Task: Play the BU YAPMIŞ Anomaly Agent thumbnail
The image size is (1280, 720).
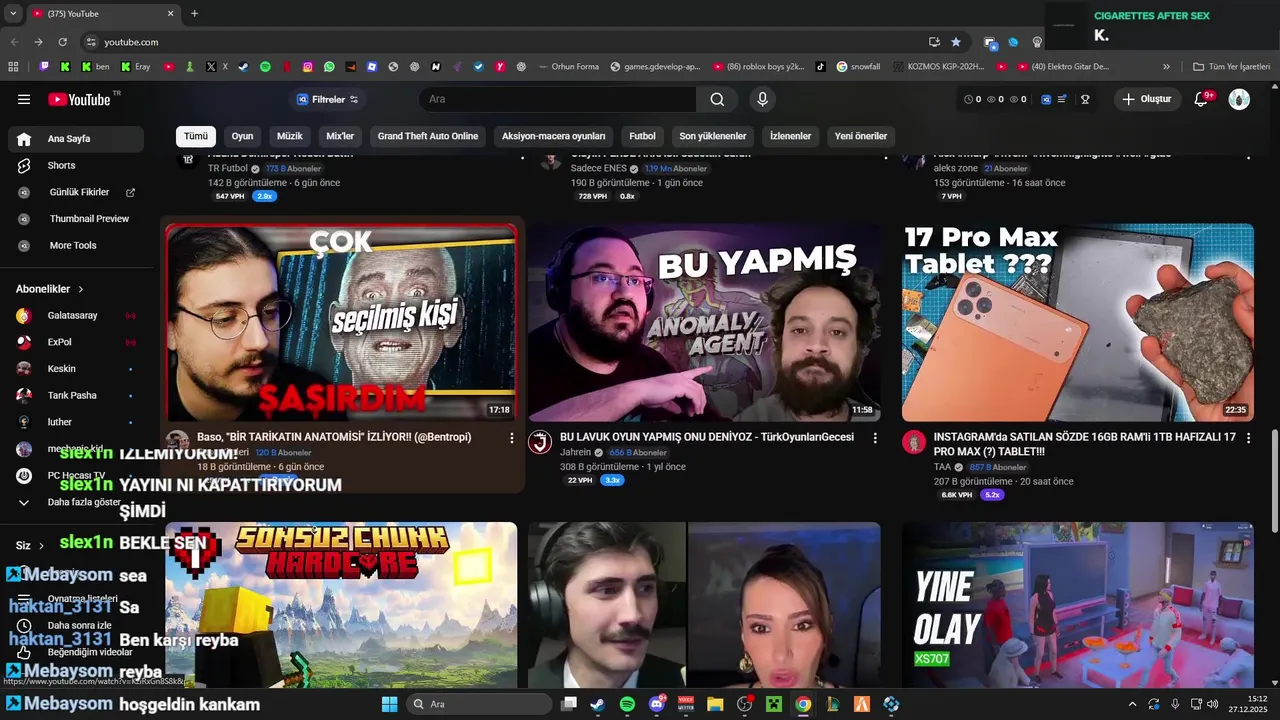Action: [x=704, y=322]
